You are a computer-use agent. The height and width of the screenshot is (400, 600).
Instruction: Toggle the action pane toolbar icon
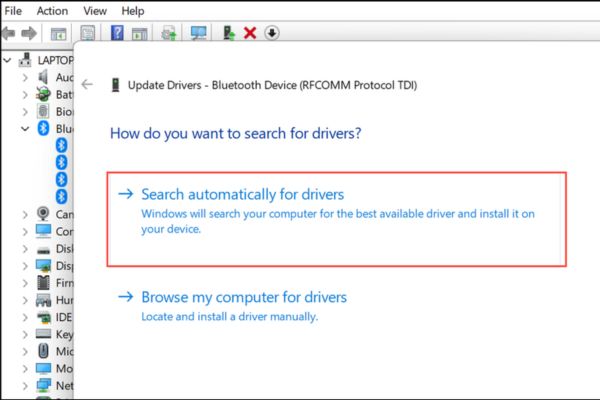click(140, 34)
